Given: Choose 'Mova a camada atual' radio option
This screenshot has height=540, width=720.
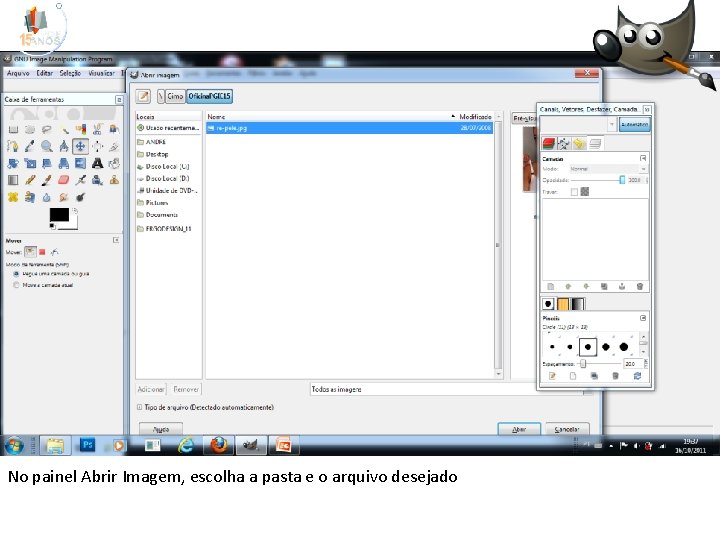Looking at the screenshot, I should pyautogui.click(x=43, y=285).
